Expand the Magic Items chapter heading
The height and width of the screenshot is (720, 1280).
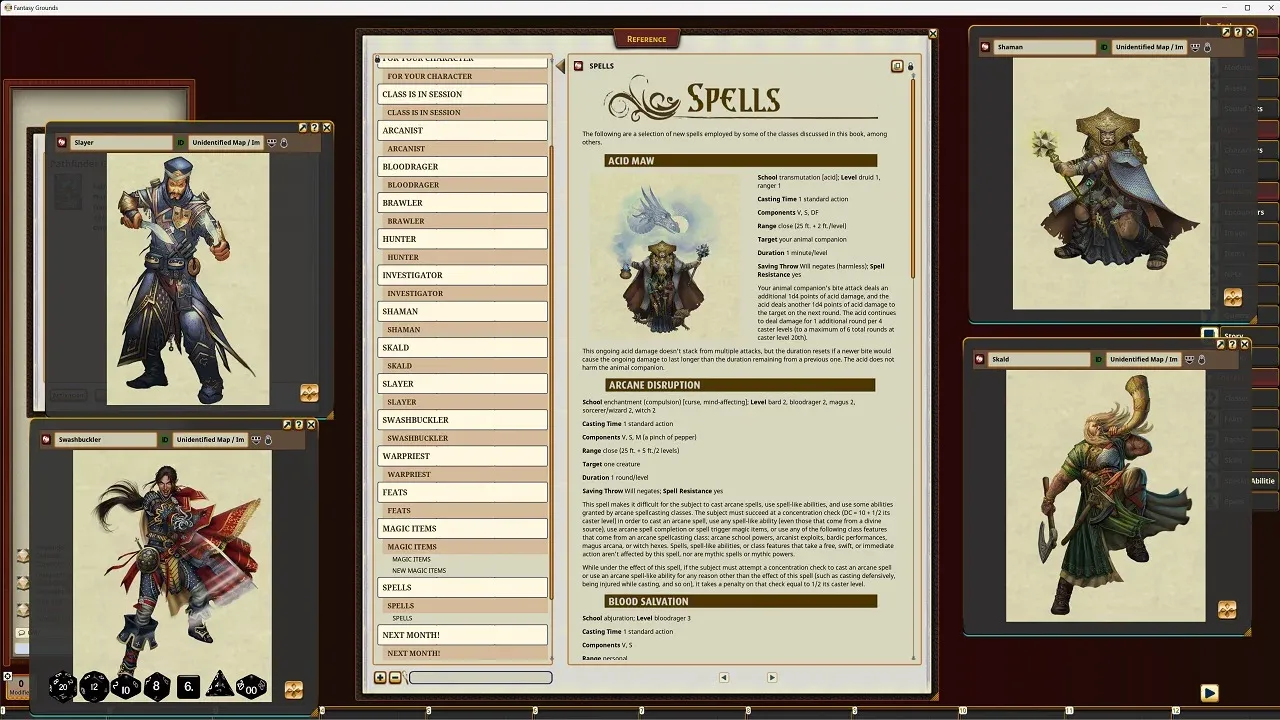(x=464, y=528)
